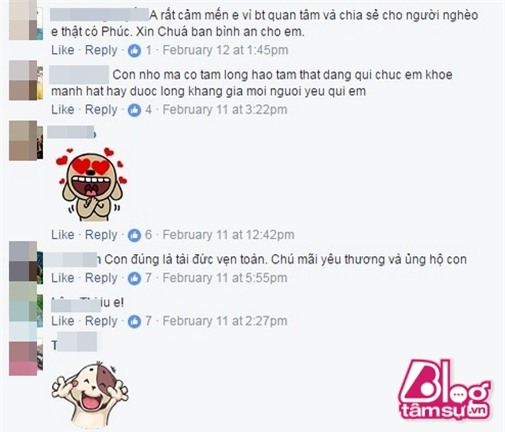Open the top commenter's profile picture
Screen dimensions: 505x432
(26, 20)
